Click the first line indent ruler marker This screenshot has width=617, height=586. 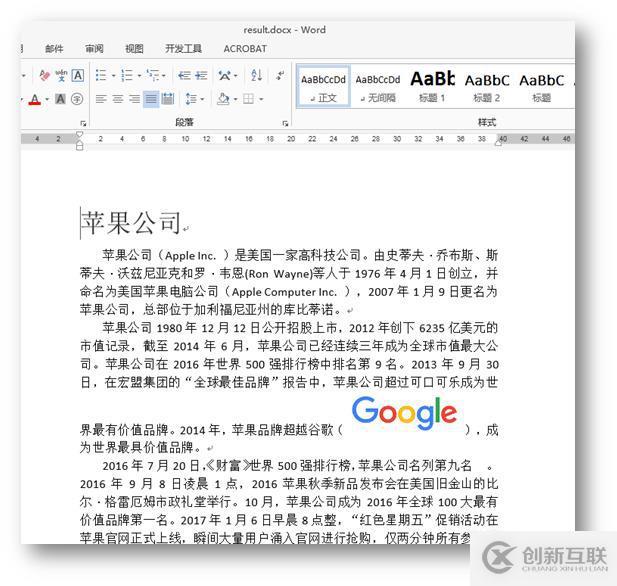(79, 134)
